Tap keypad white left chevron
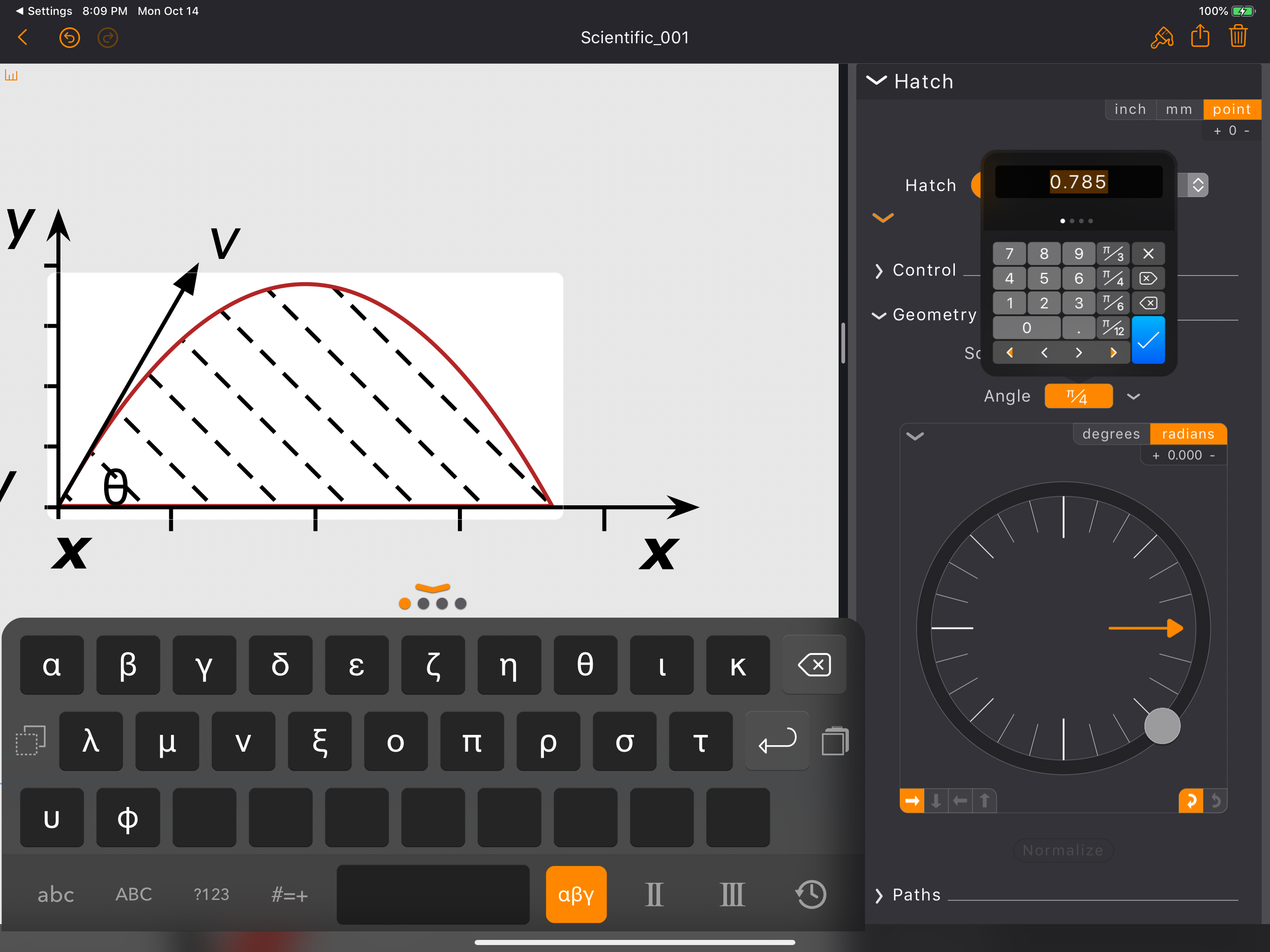Screen dimensions: 1270x952 [1045, 352]
